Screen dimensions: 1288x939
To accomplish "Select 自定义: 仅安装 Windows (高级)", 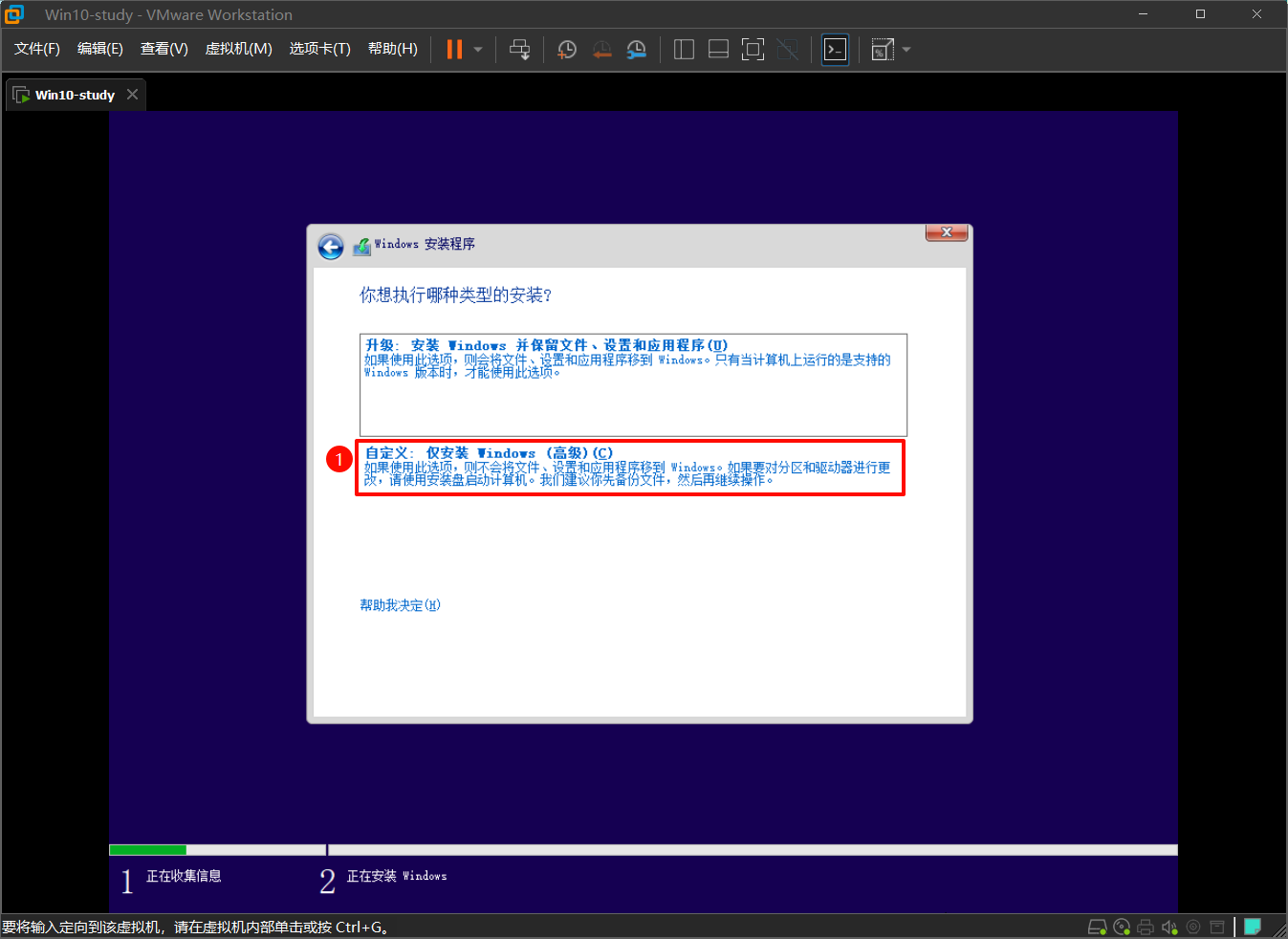I will point(630,468).
